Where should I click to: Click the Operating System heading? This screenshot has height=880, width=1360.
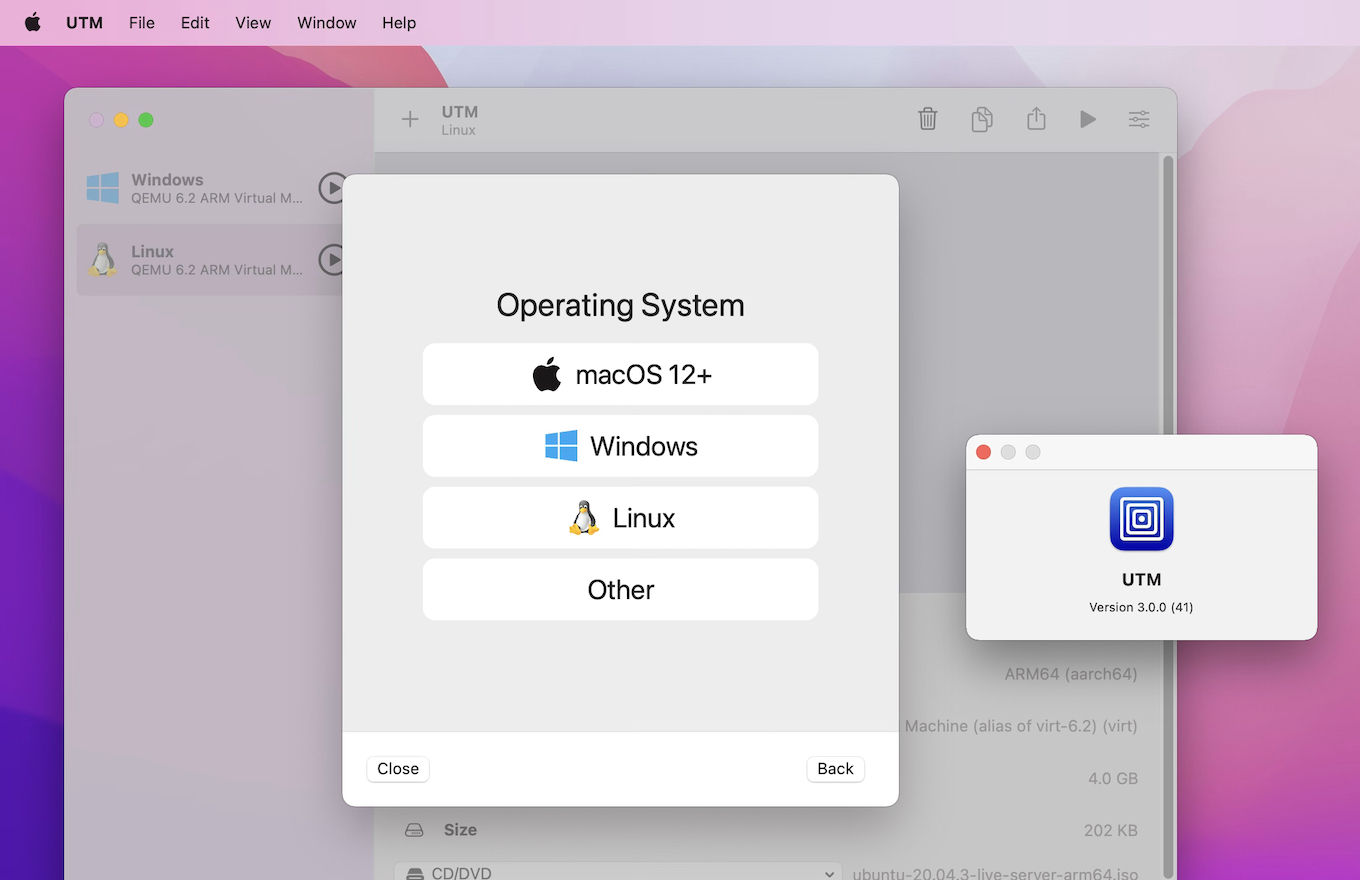[x=620, y=305]
